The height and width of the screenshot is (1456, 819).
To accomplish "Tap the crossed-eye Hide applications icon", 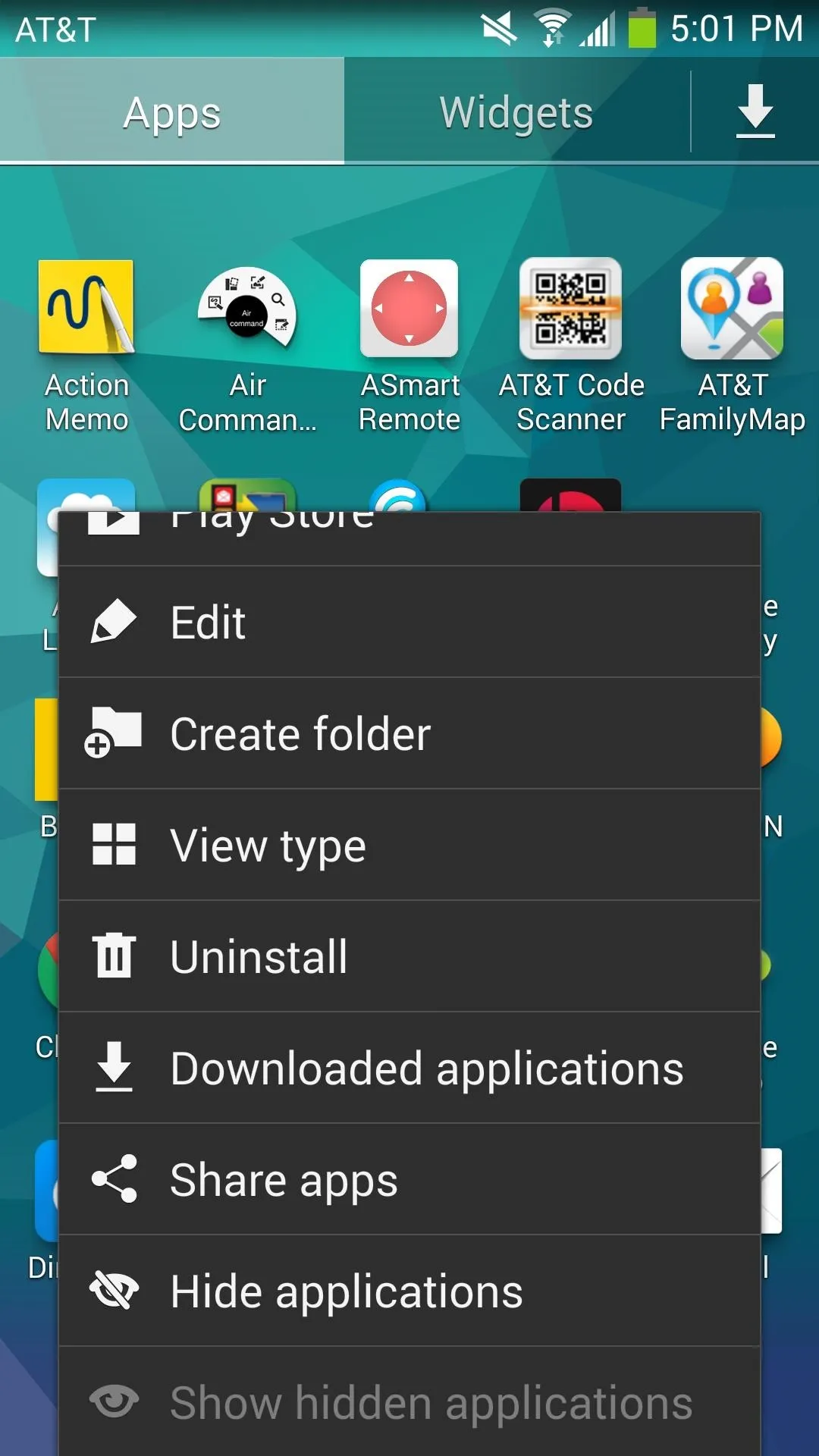I will tap(114, 1291).
